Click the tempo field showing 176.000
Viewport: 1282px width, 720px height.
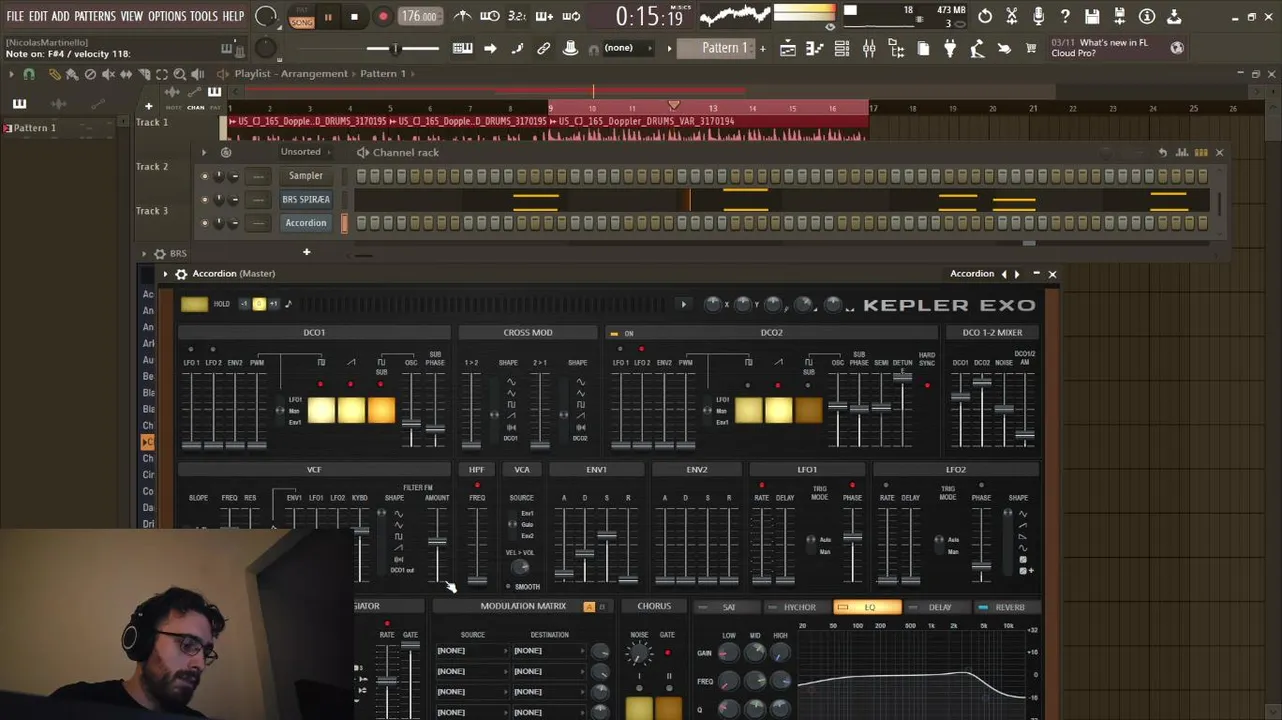pos(419,16)
